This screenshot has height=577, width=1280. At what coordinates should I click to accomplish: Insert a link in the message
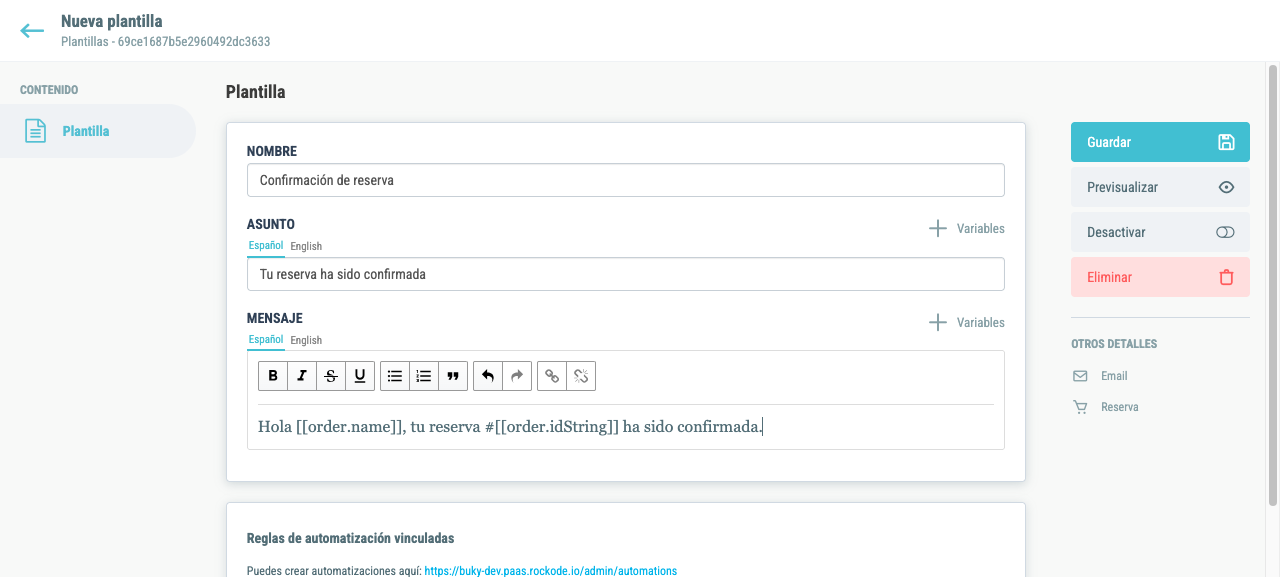(x=552, y=376)
